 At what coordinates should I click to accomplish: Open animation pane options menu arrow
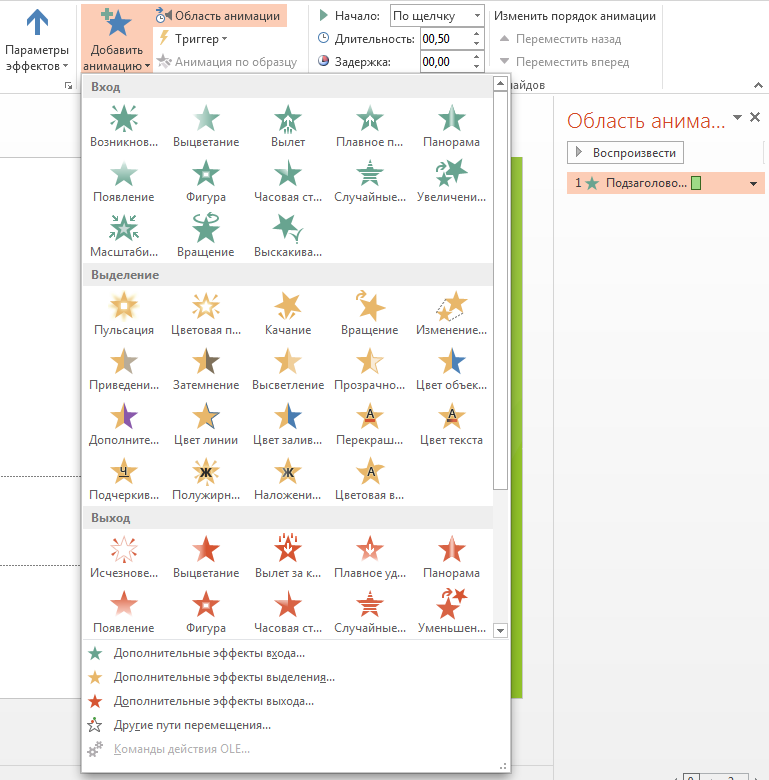coord(738,117)
